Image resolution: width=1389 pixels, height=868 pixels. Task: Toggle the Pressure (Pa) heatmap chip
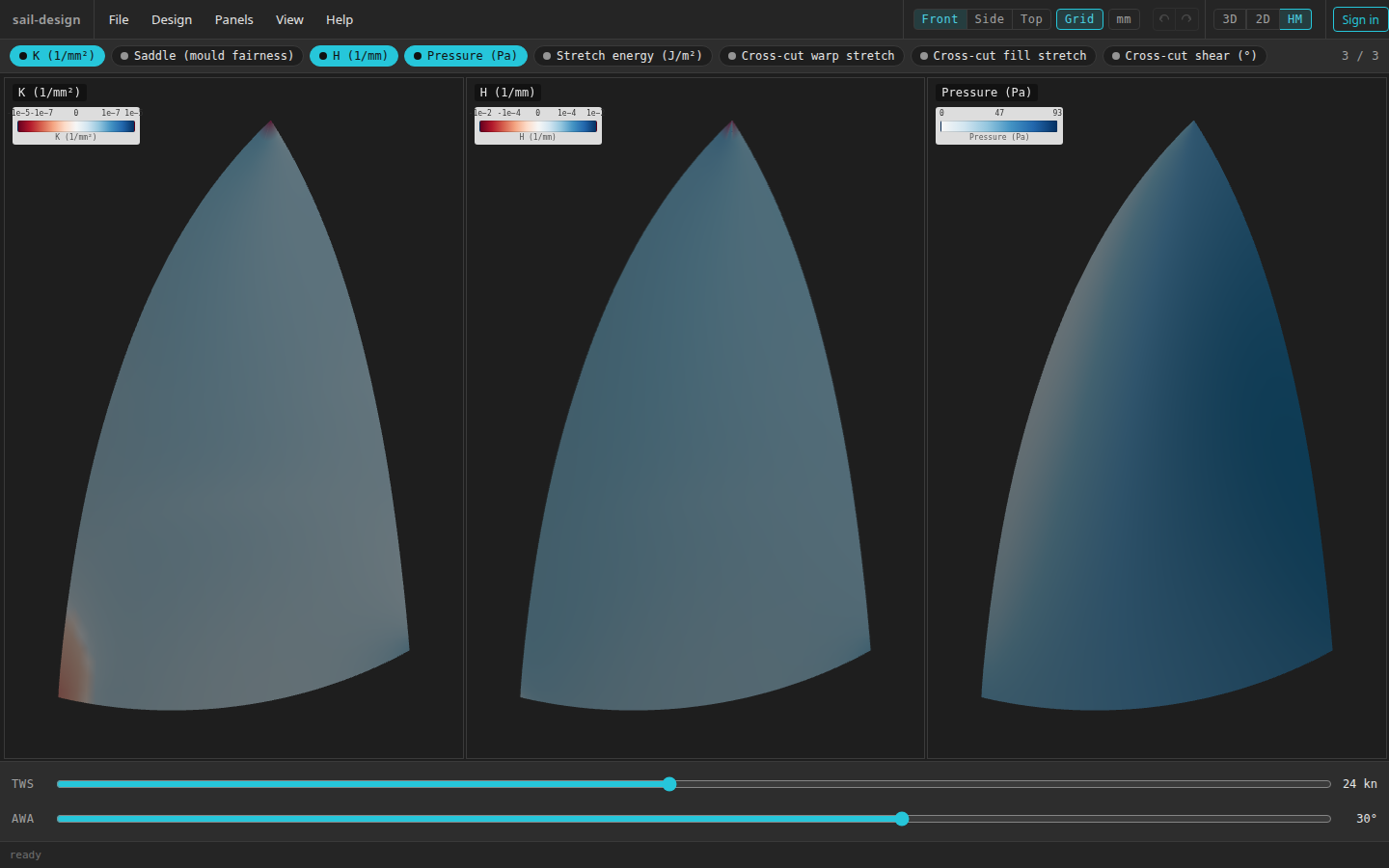pyautogui.click(x=466, y=56)
